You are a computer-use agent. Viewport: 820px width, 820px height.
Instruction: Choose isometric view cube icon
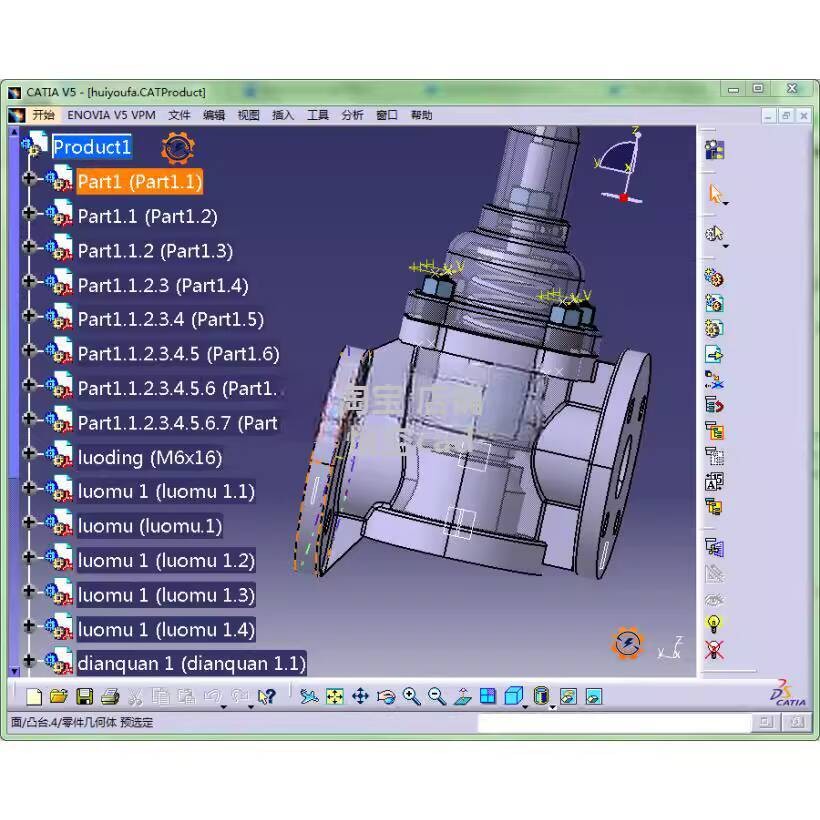pyautogui.click(x=514, y=697)
